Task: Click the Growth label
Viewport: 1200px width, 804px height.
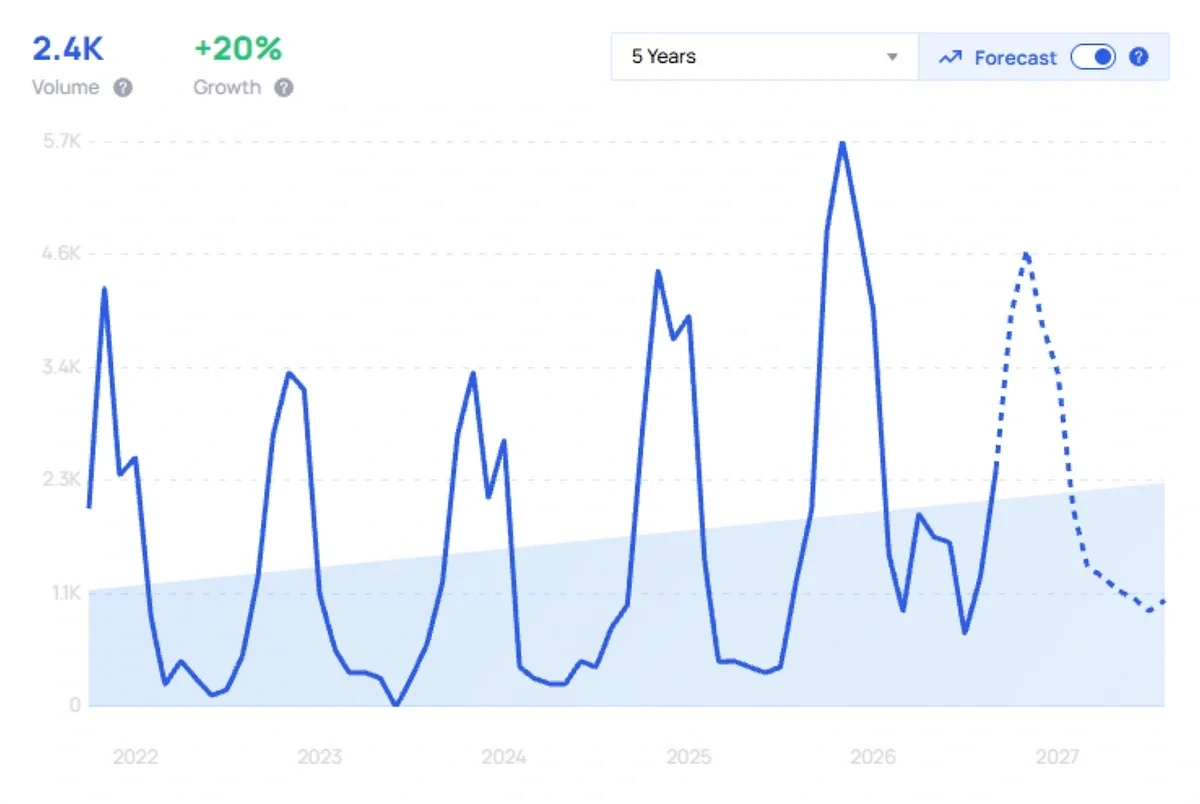Action: pos(227,88)
